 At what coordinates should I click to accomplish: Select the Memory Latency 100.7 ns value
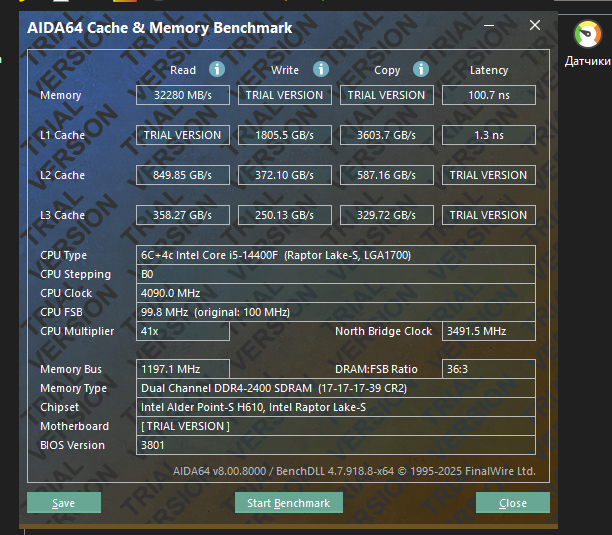tap(488, 95)
